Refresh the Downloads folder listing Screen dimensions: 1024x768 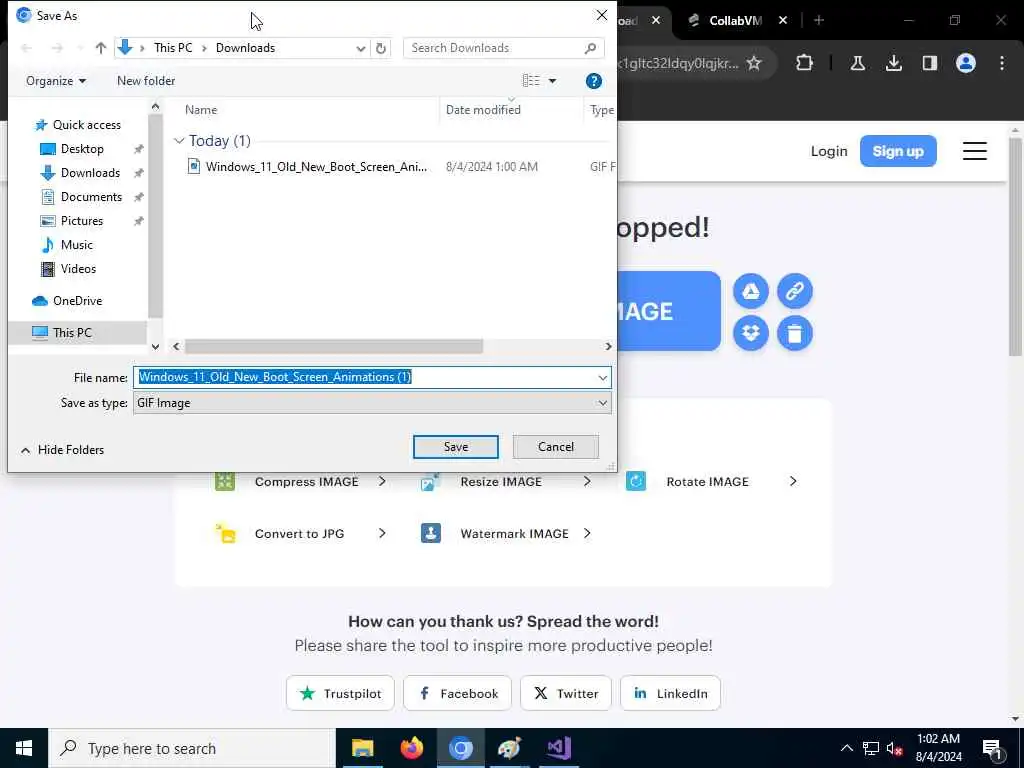pyautogui.click(x=381, y=48)
